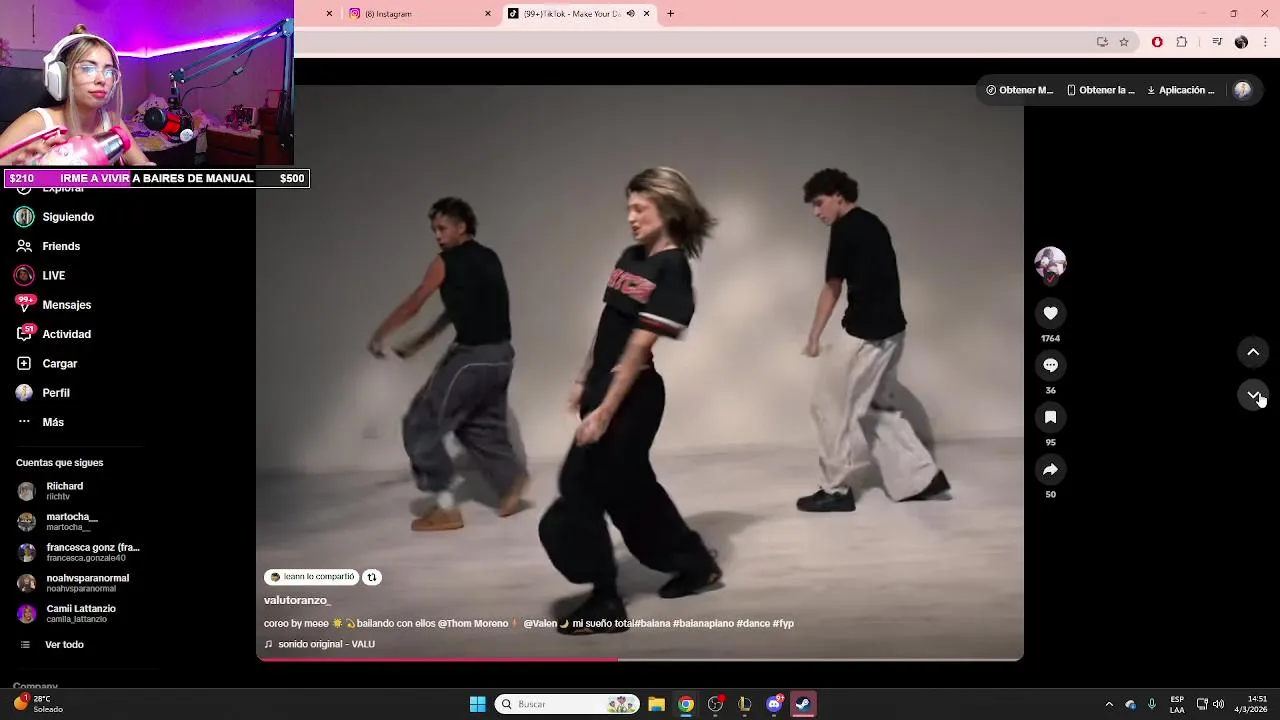Click the repost icon near caption
Viewport: 1280px width, 720px height.
(x=372, y=577)
